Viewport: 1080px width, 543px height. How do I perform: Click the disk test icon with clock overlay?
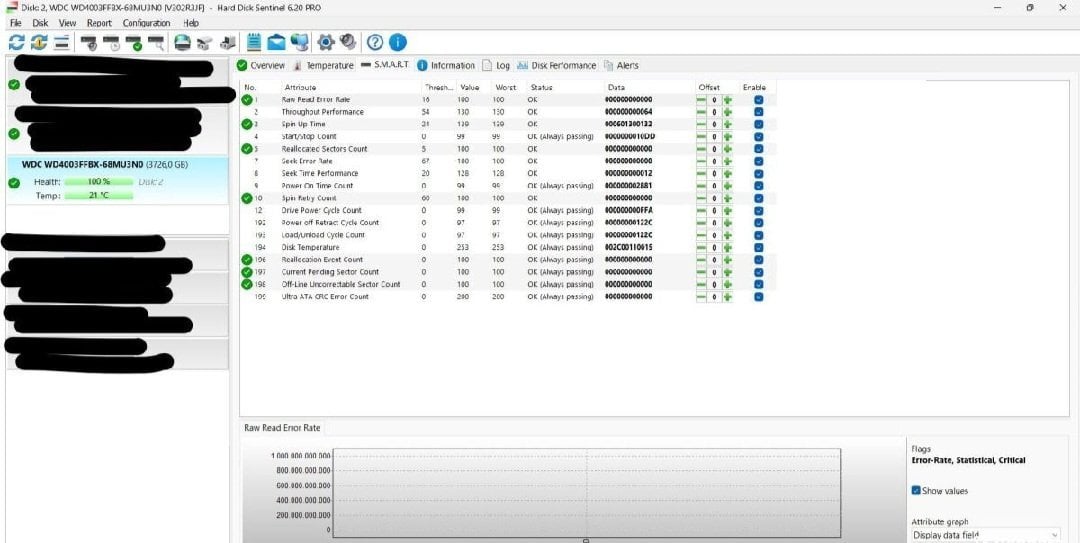[x=112, y=43]
